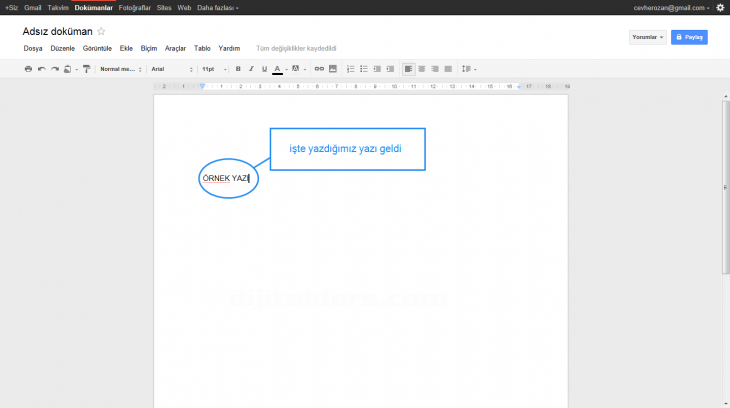Screen dimensions: 730x408
Task: Click the Yorumlar button
Action: click(x=647, y=37)
